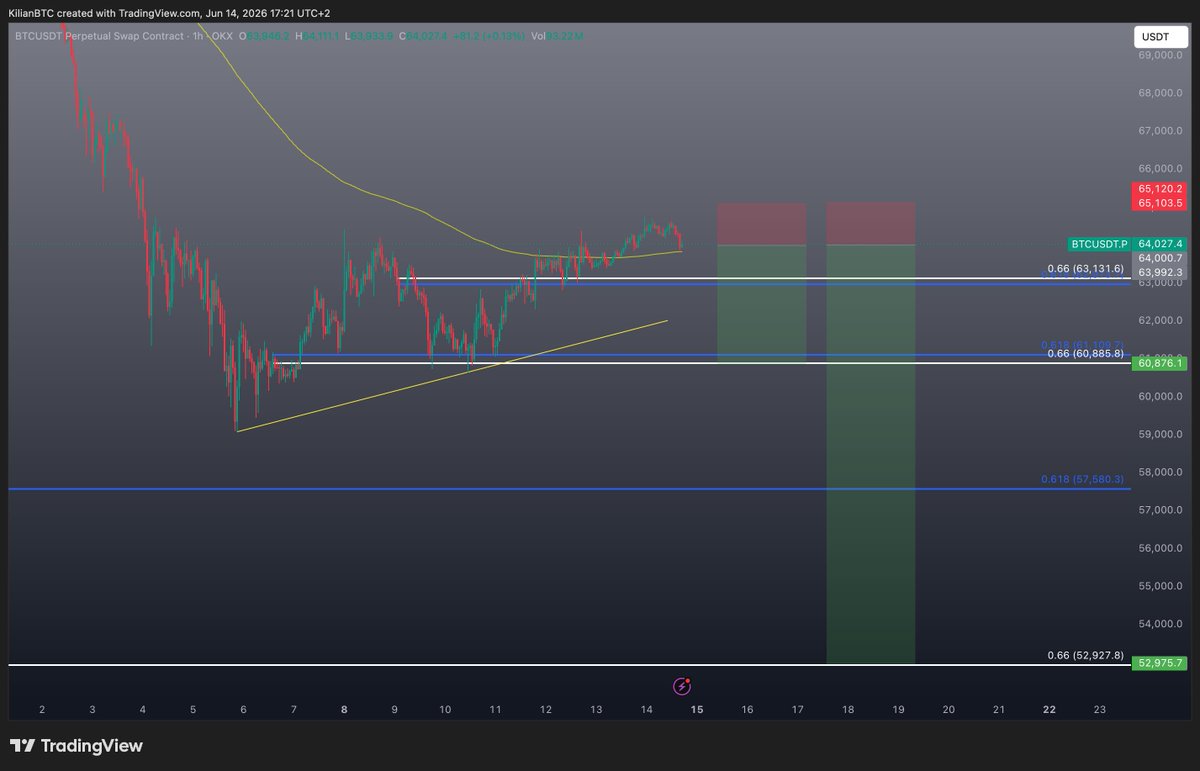Click the BTCUSDT.P price tag
Image resolution: width=1200 pixels, height=771 pixels.
pyautogui.click(x=1098, y=244)
